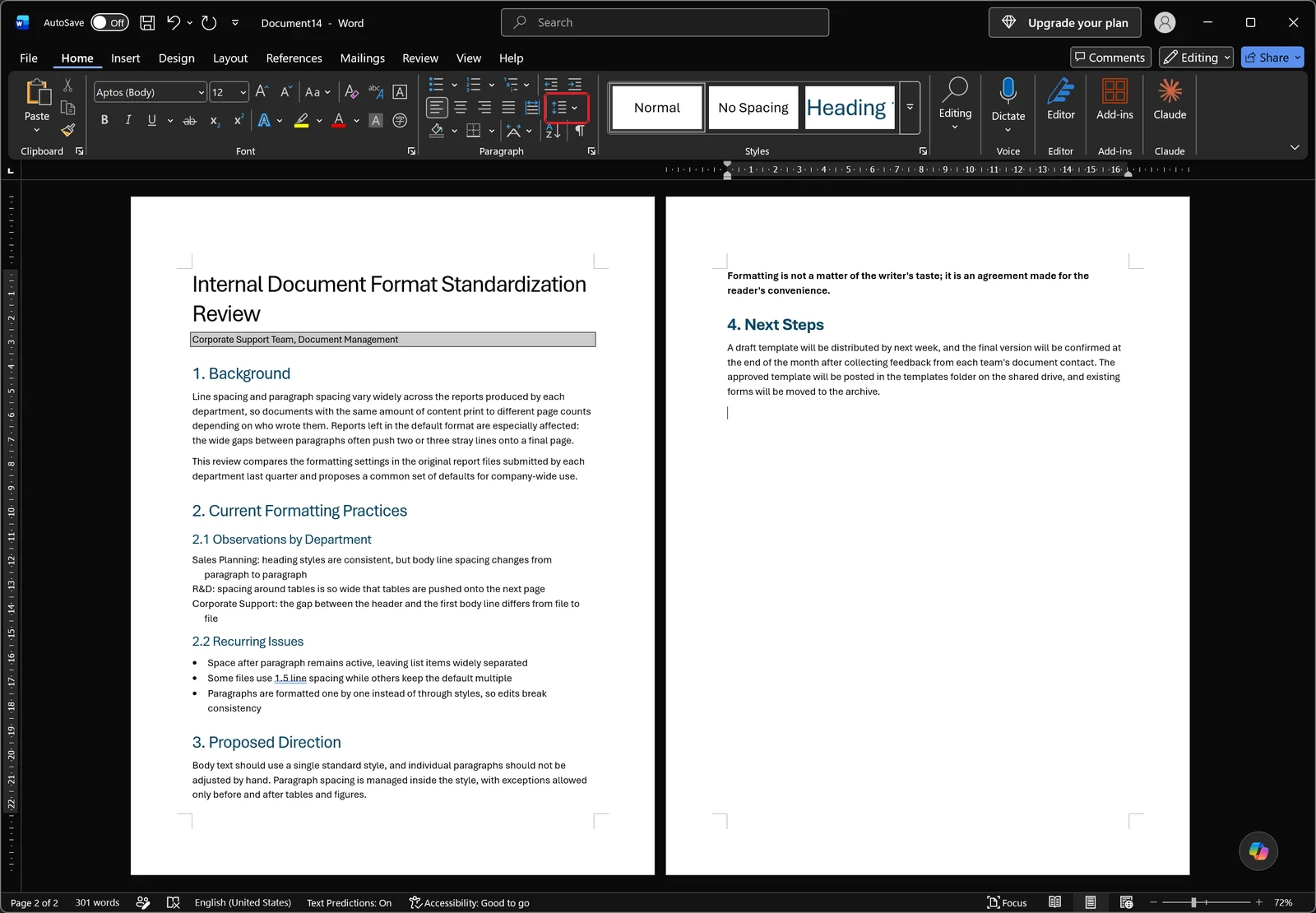Apply the Normal style
The height and width of the screenshot is (913, 1316).
click(x=657, y=108)
